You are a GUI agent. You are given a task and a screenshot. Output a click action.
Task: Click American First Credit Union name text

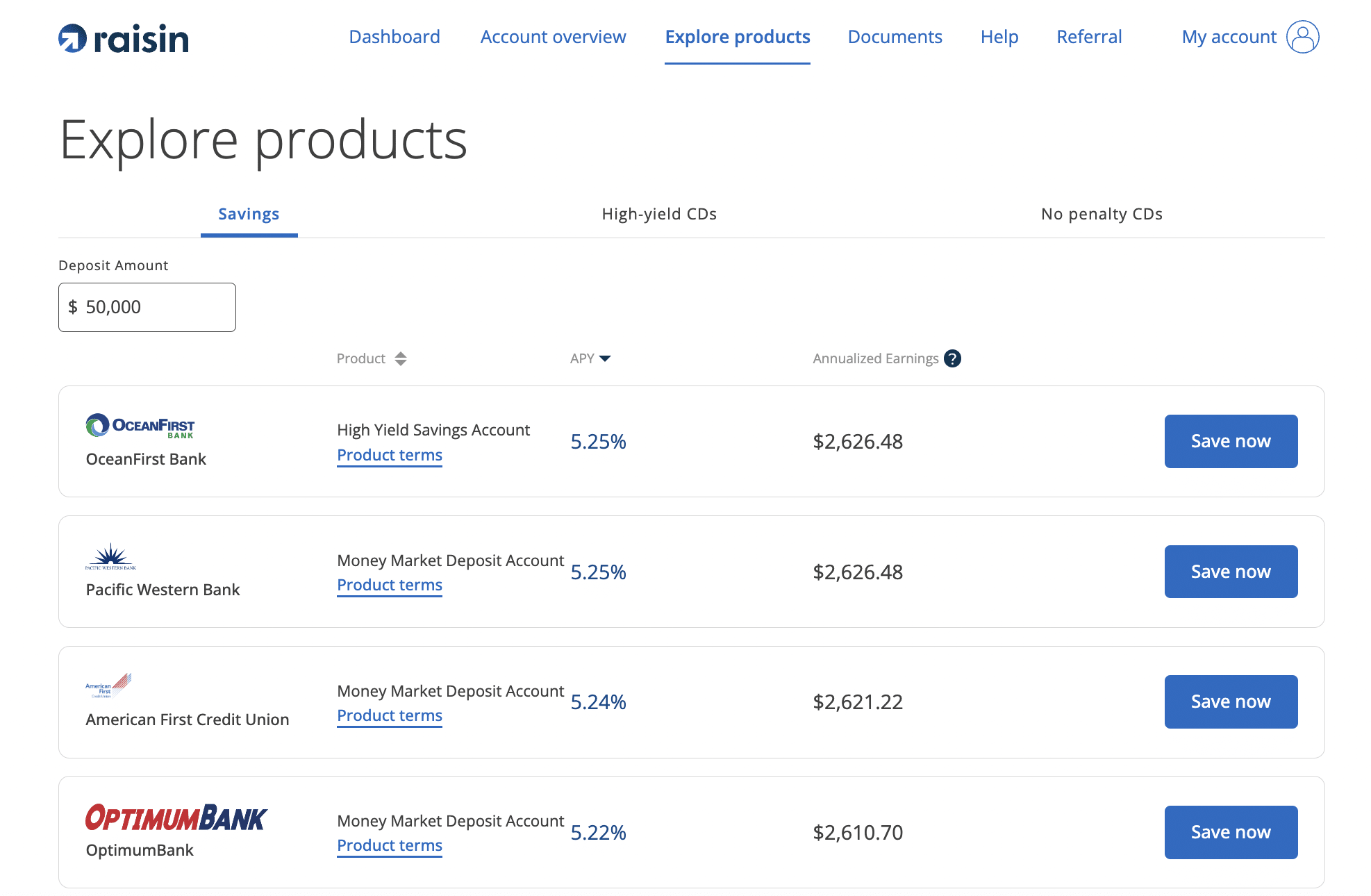[188, 720]
